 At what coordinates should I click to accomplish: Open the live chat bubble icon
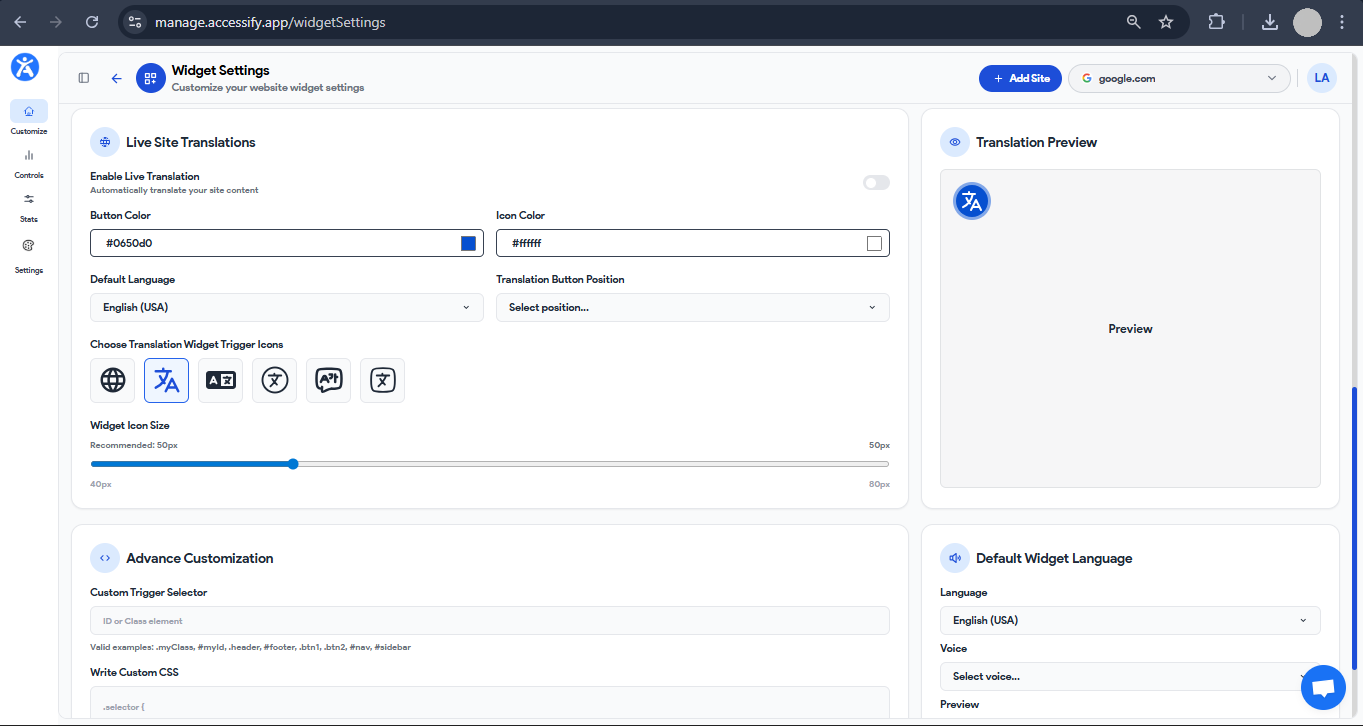(x=1323, y=687)
